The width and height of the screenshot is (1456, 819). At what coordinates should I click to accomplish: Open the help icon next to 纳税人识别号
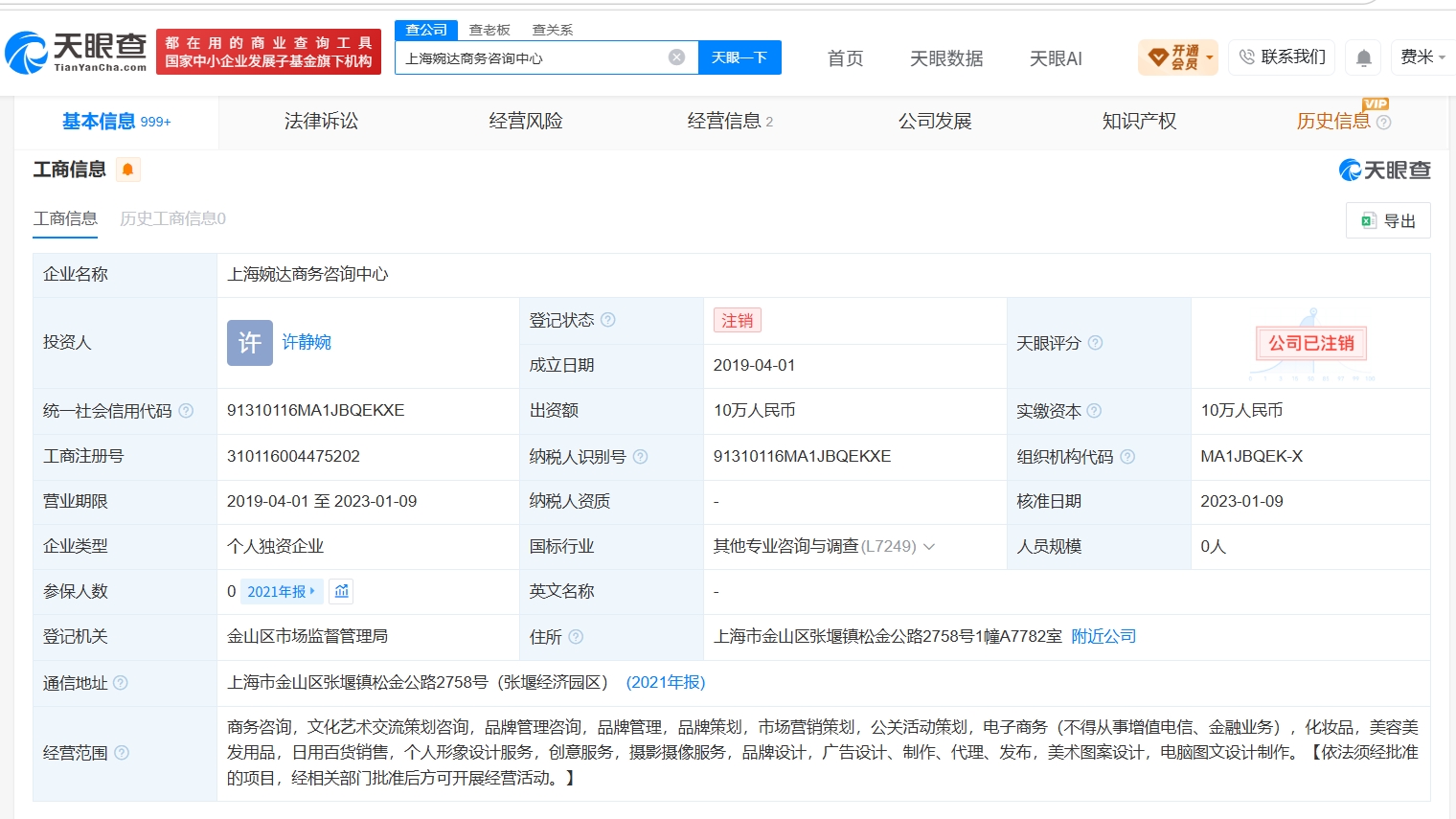tap(640, 457)
